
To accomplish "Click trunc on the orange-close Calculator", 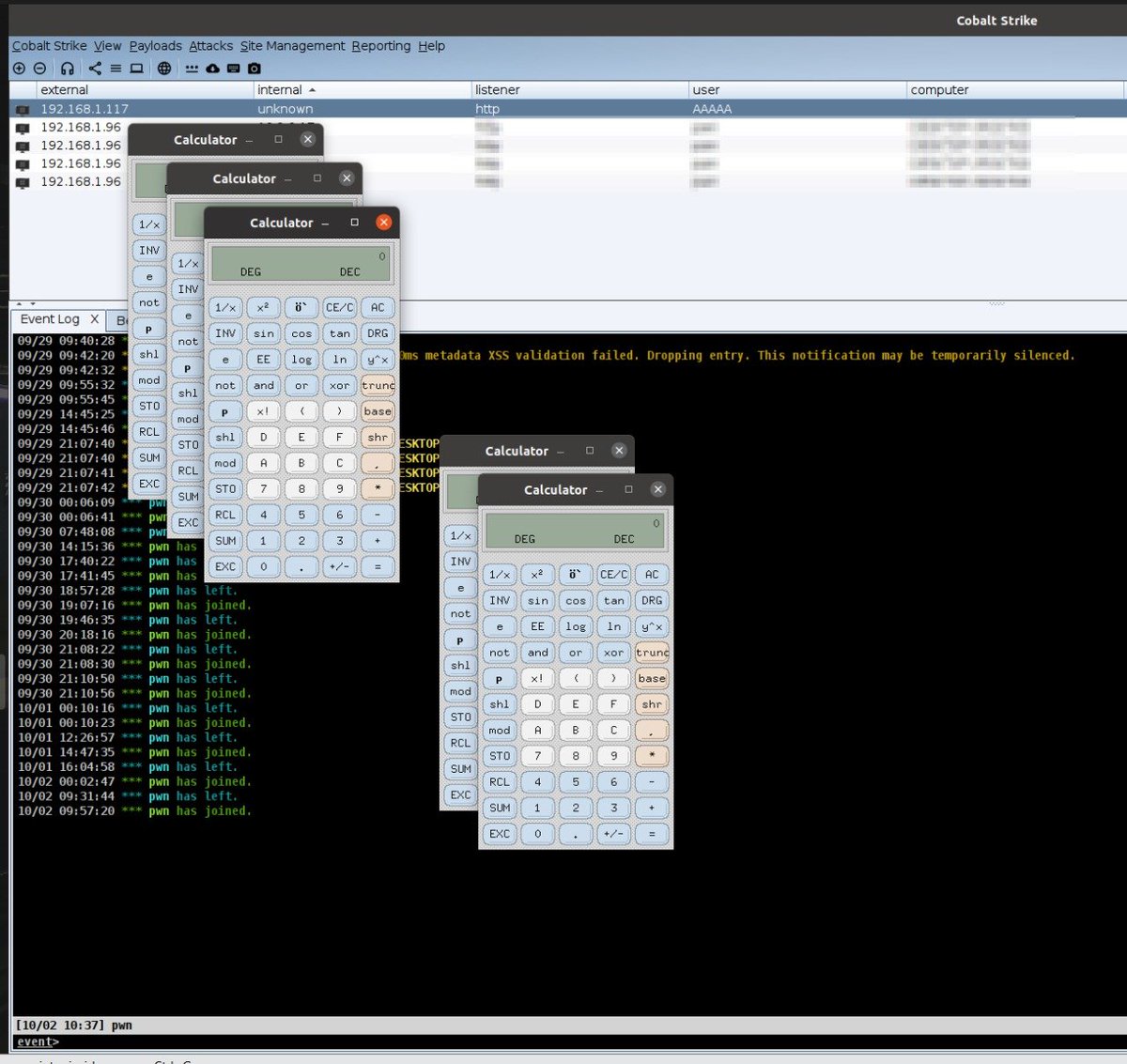I will click(378, 386).
